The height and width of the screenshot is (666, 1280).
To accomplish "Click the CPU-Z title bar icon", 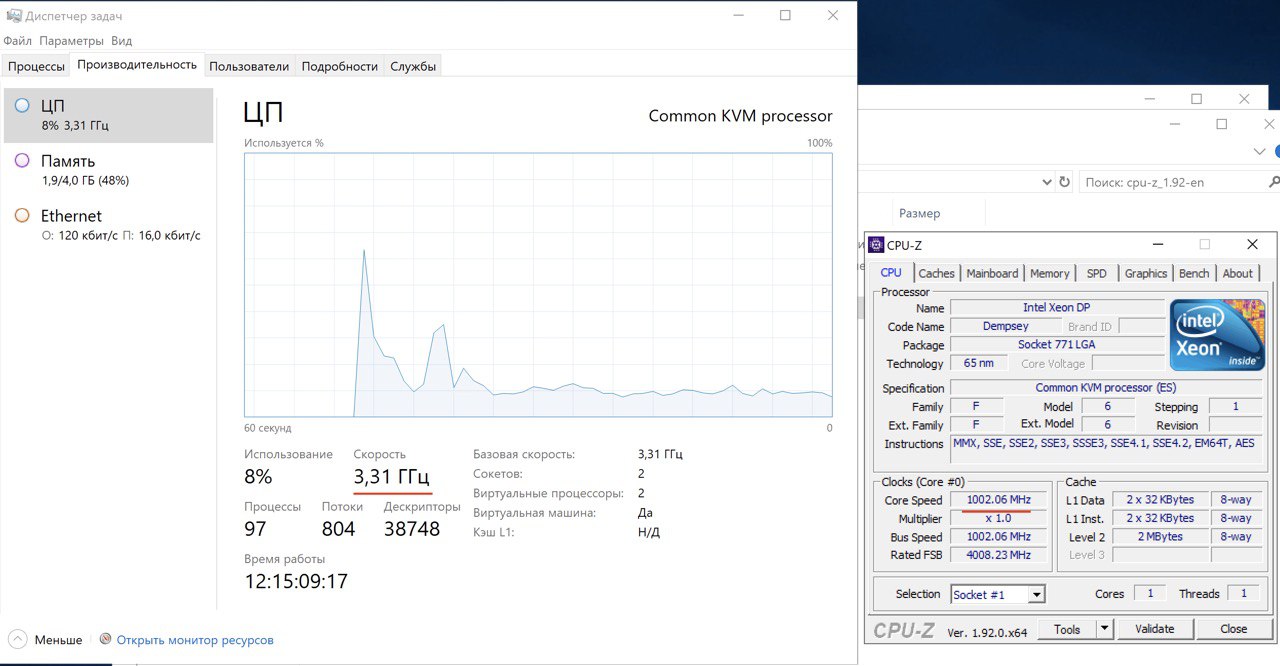I will pos(876,245).
